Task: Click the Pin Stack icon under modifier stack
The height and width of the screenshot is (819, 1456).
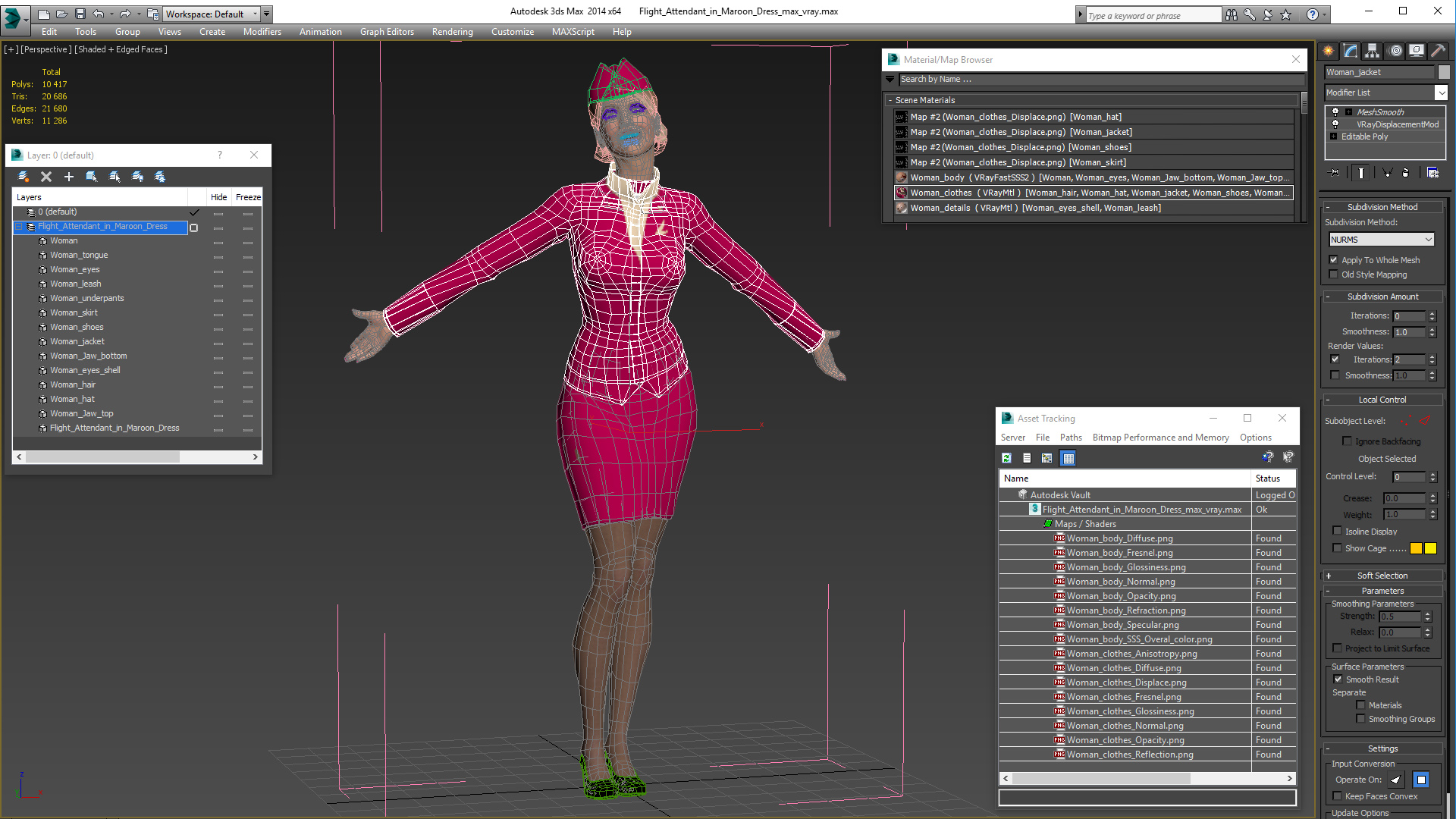Action: 1335,173
